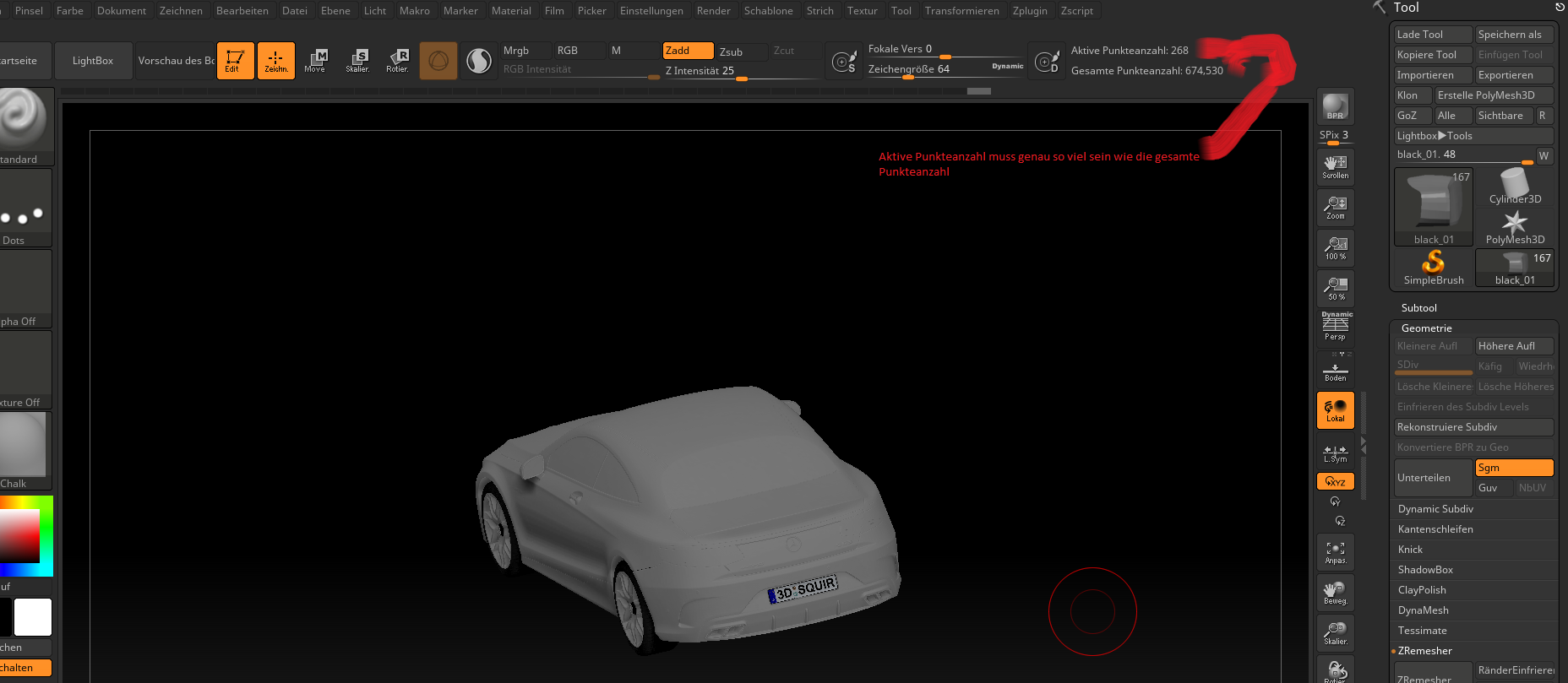
Task: Click the Beweg. move view icon
Action: 1336,593
